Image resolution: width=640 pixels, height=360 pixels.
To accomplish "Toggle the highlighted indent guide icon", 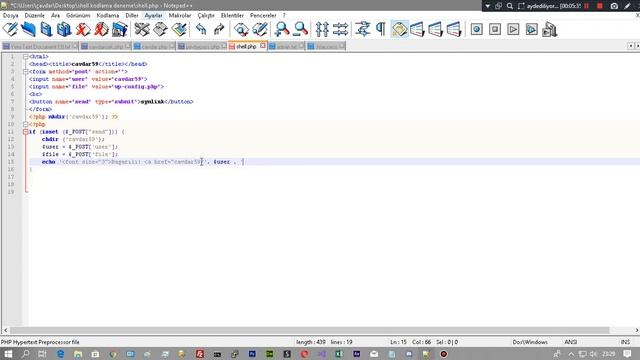I will [400, 29].
